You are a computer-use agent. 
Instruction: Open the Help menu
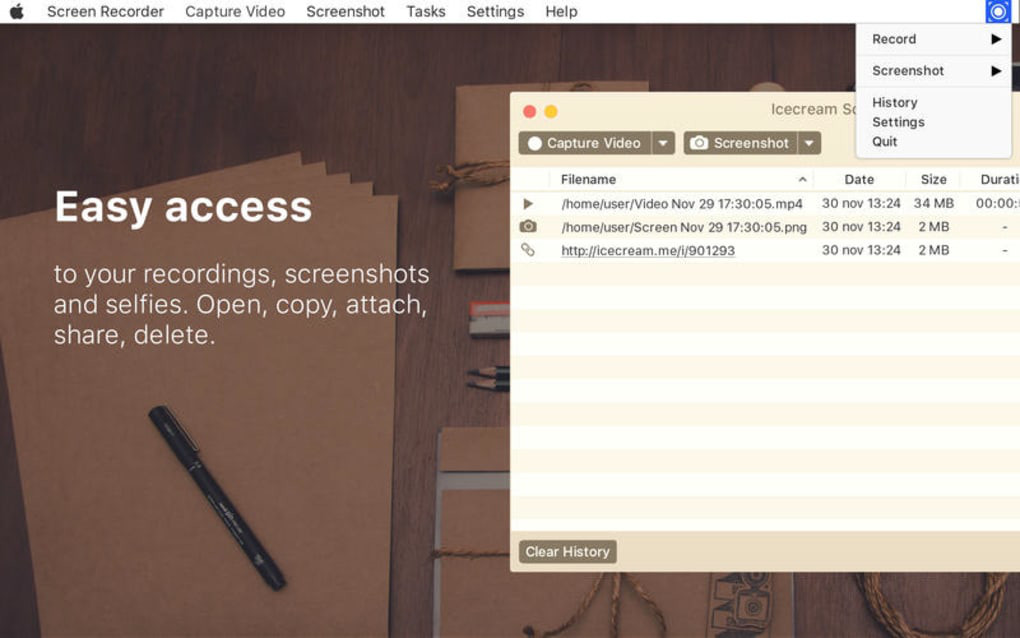(x=561, y=11)
